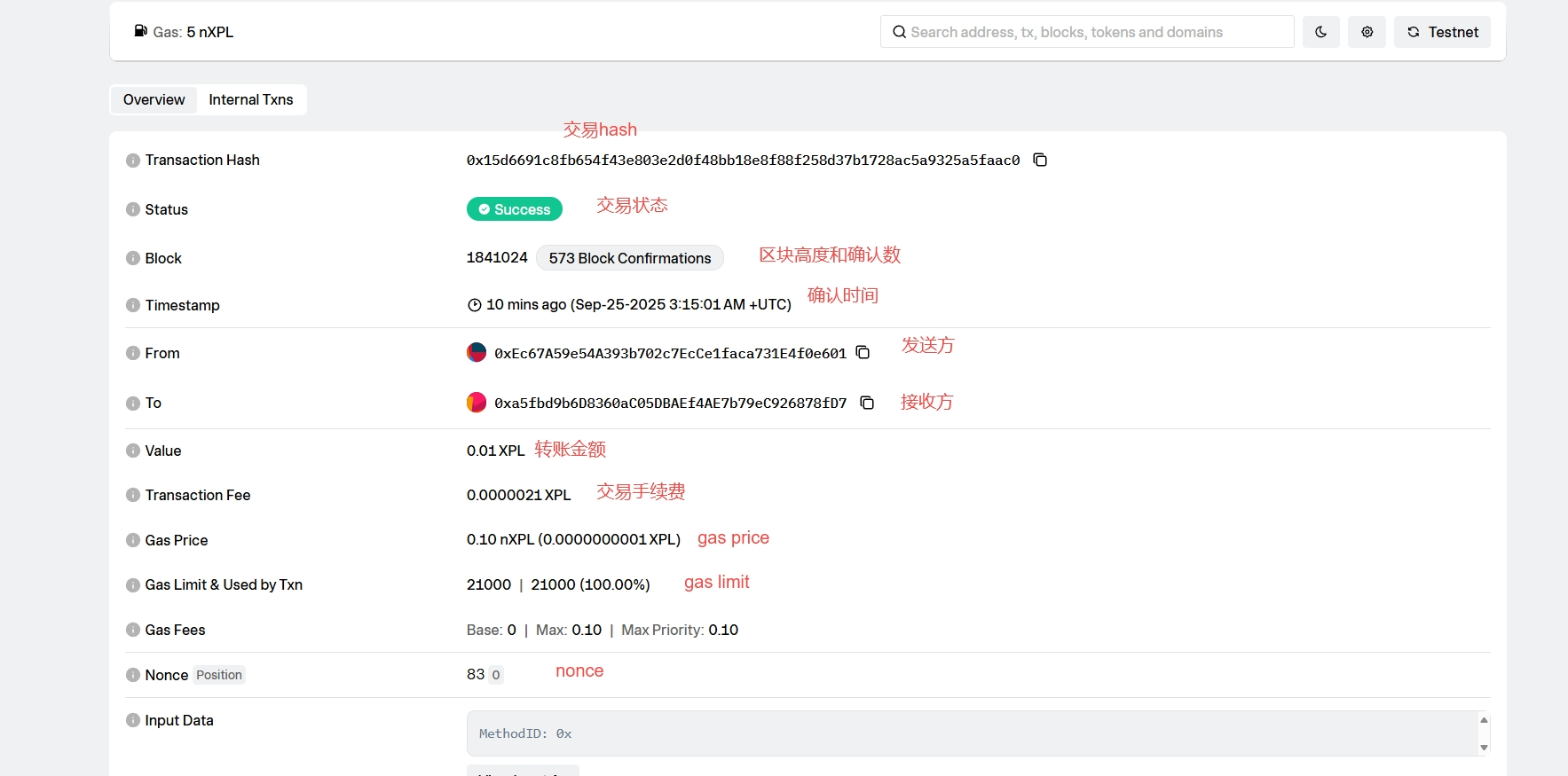Click the info icon beside Nonce
Viewport: 1568px width, 776px height.
click(x=133, y=675)
